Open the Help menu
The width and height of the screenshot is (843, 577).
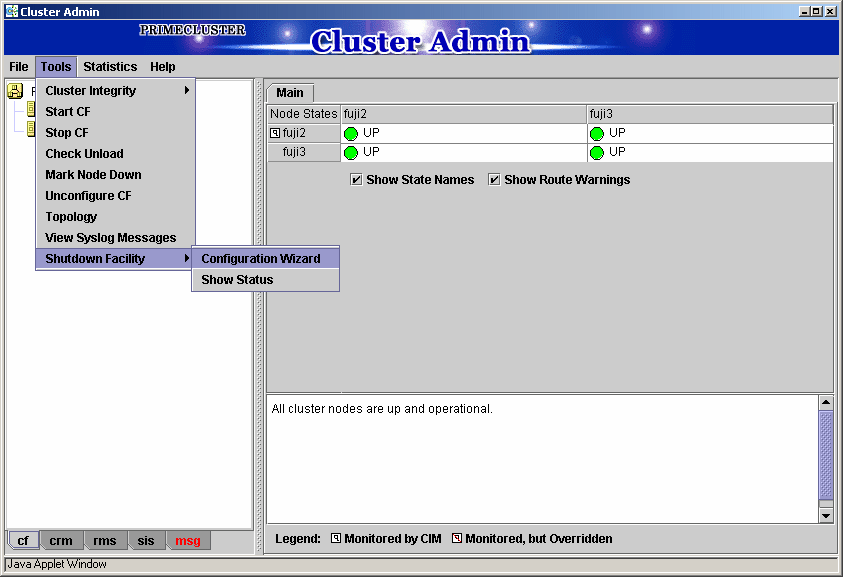[162, 67]
